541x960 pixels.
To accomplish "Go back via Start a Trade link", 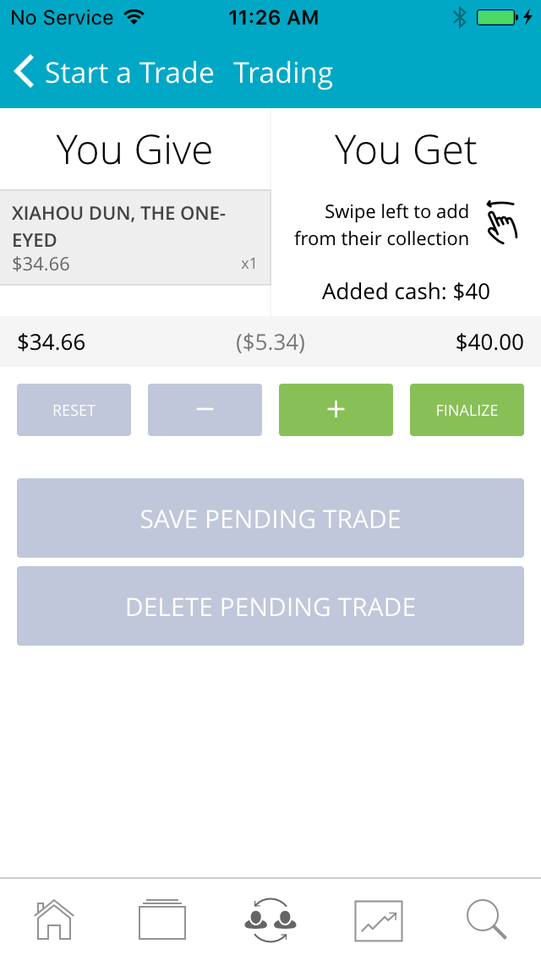I will (129, 73).
